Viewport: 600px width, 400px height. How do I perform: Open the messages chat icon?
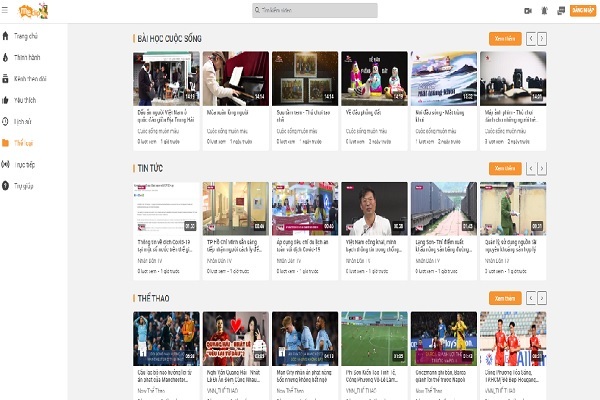click(559, 11)
